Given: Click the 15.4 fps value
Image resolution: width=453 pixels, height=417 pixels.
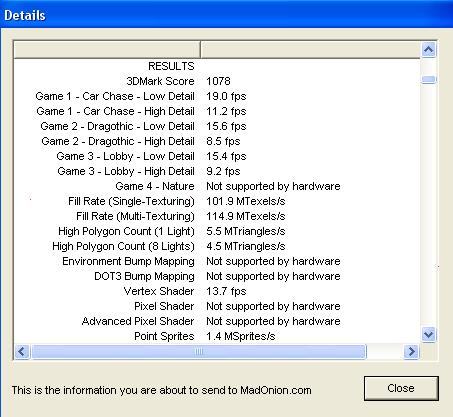Looking at the screenshot, I should 226,156.
